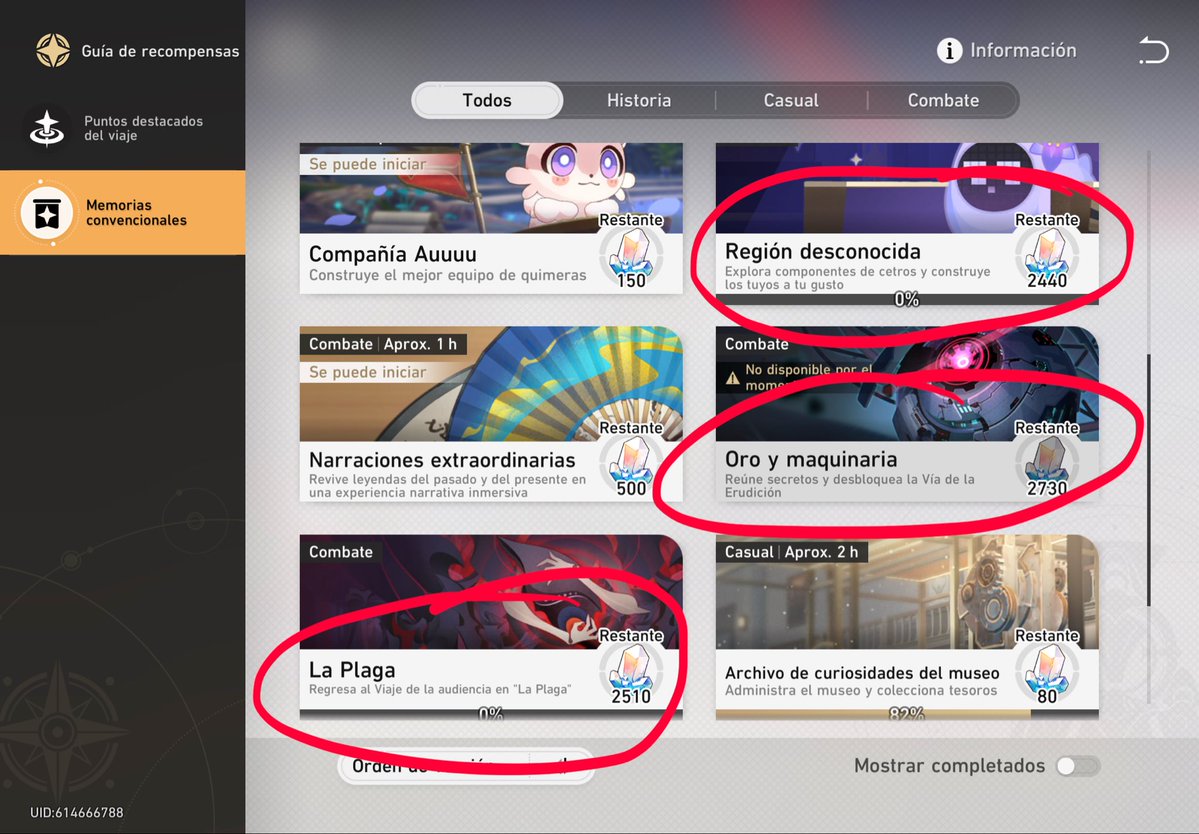The height and width of the screenshot is (834, 1199).
Task: Click 'Se puede iniciar' on Narraciones card
Action: tap(368, 372)
